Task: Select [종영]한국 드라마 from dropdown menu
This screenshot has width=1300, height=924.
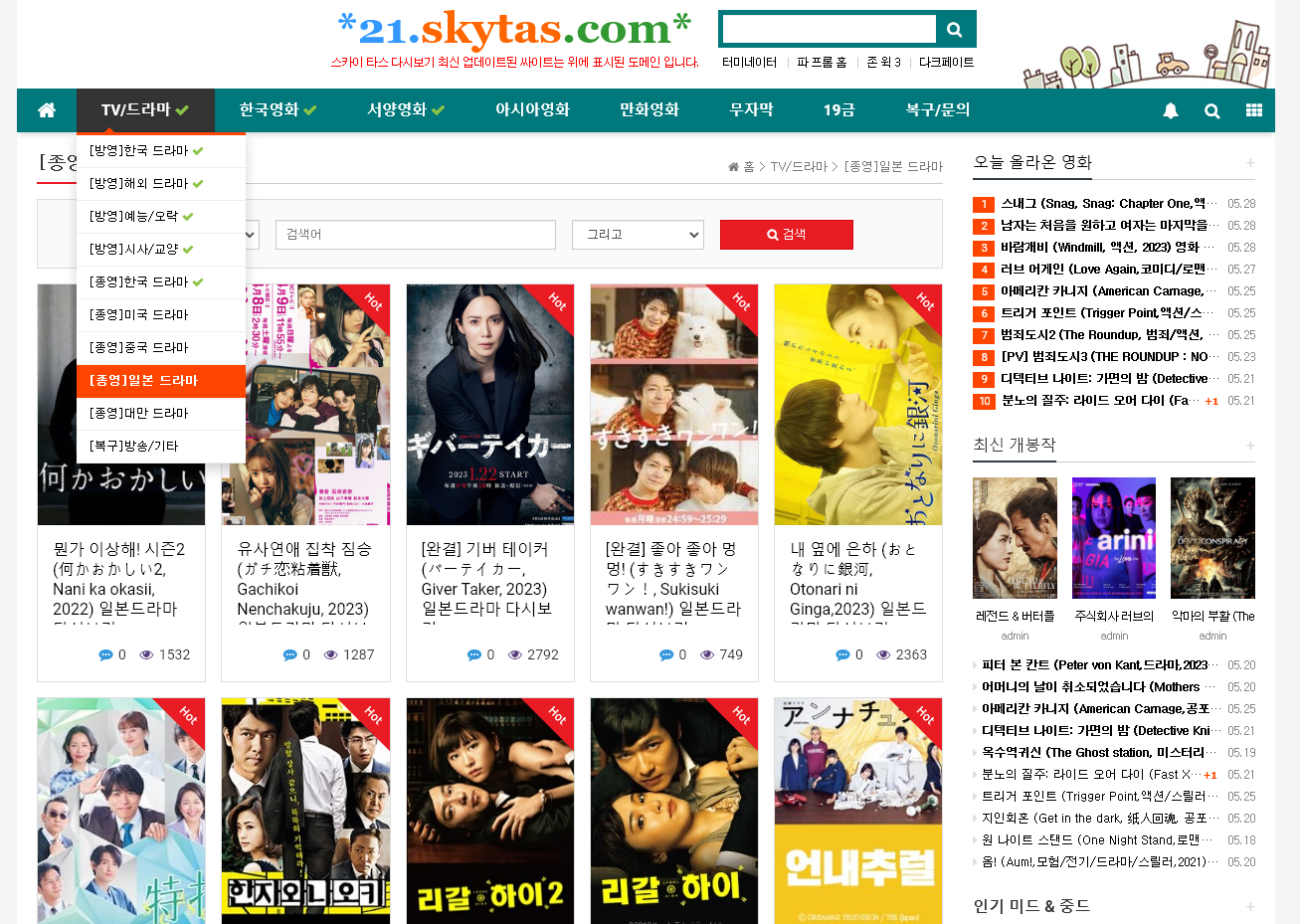Action: (161, 282)
